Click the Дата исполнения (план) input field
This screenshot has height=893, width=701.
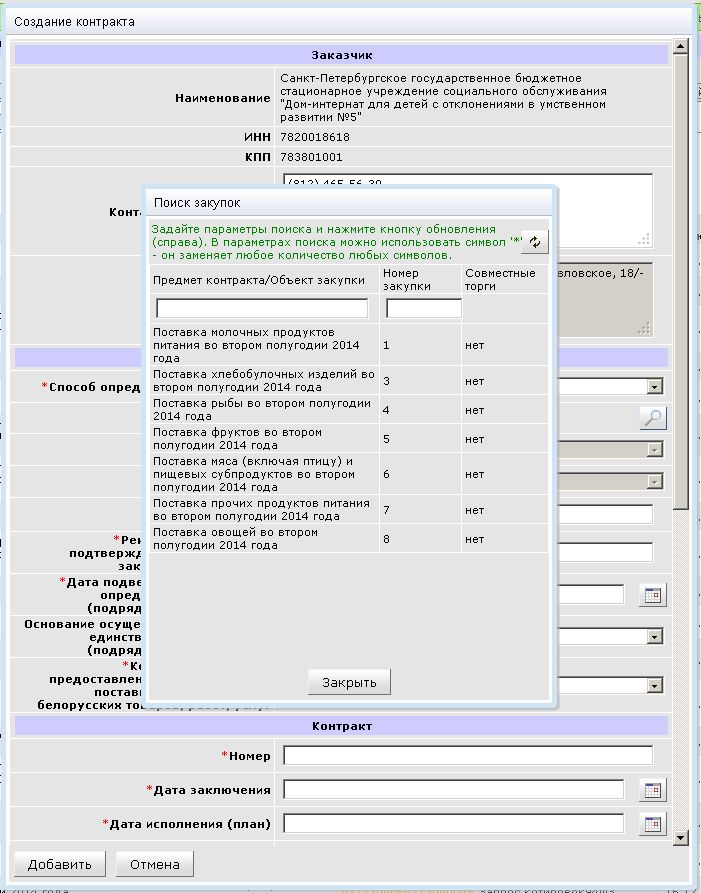(x=453, y=824)
